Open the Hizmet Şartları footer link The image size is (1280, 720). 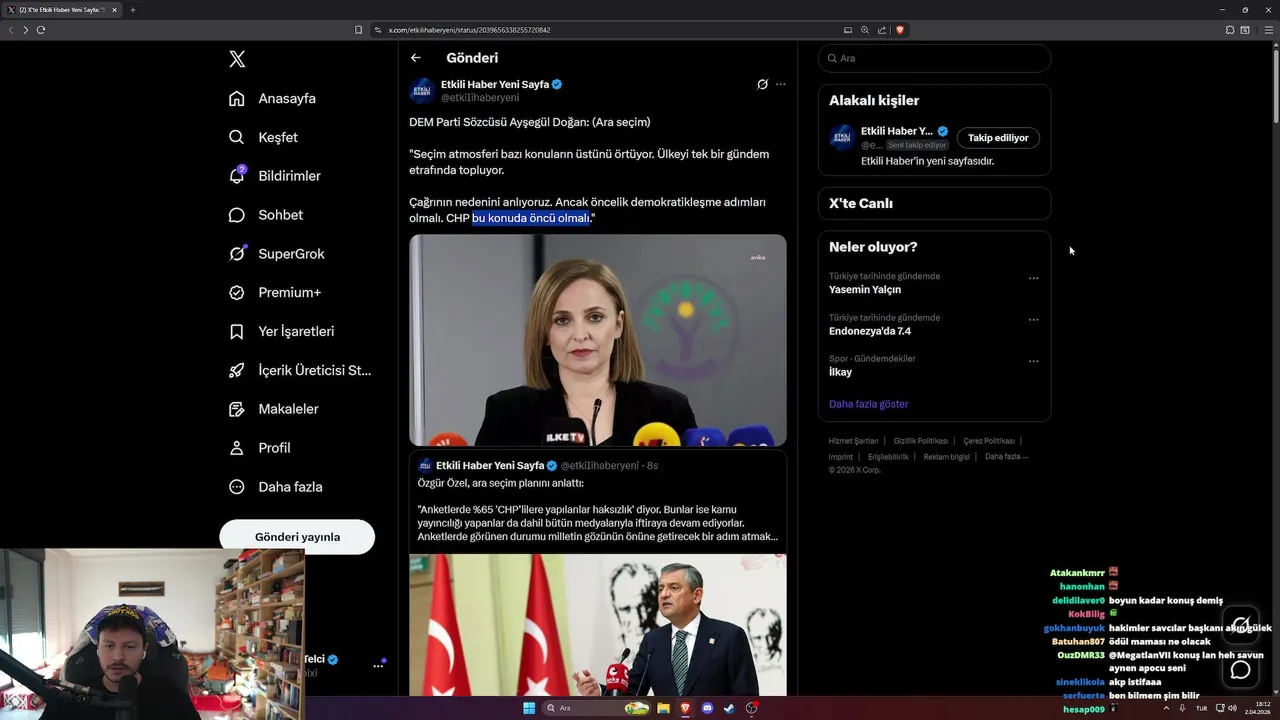click(x=853, y=441)
